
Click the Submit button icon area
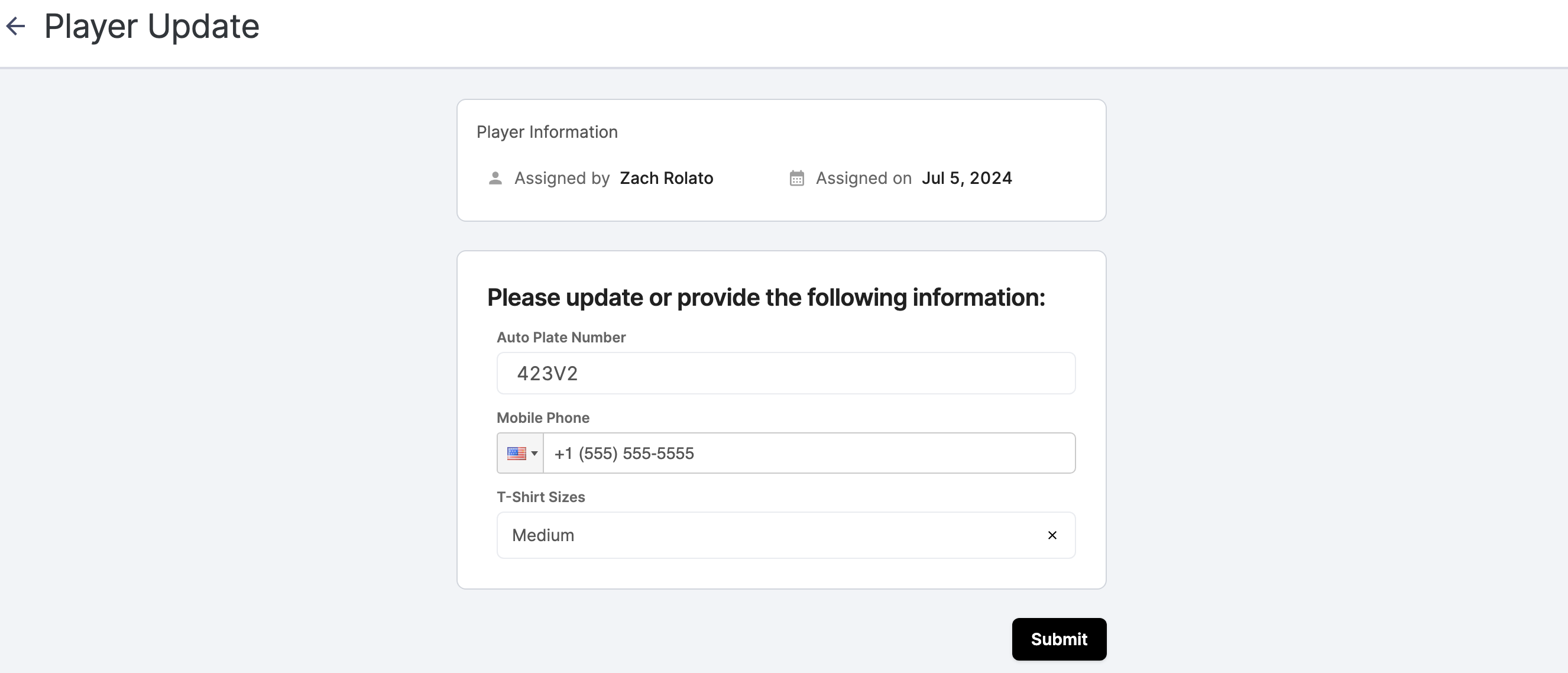(1058, 639)
